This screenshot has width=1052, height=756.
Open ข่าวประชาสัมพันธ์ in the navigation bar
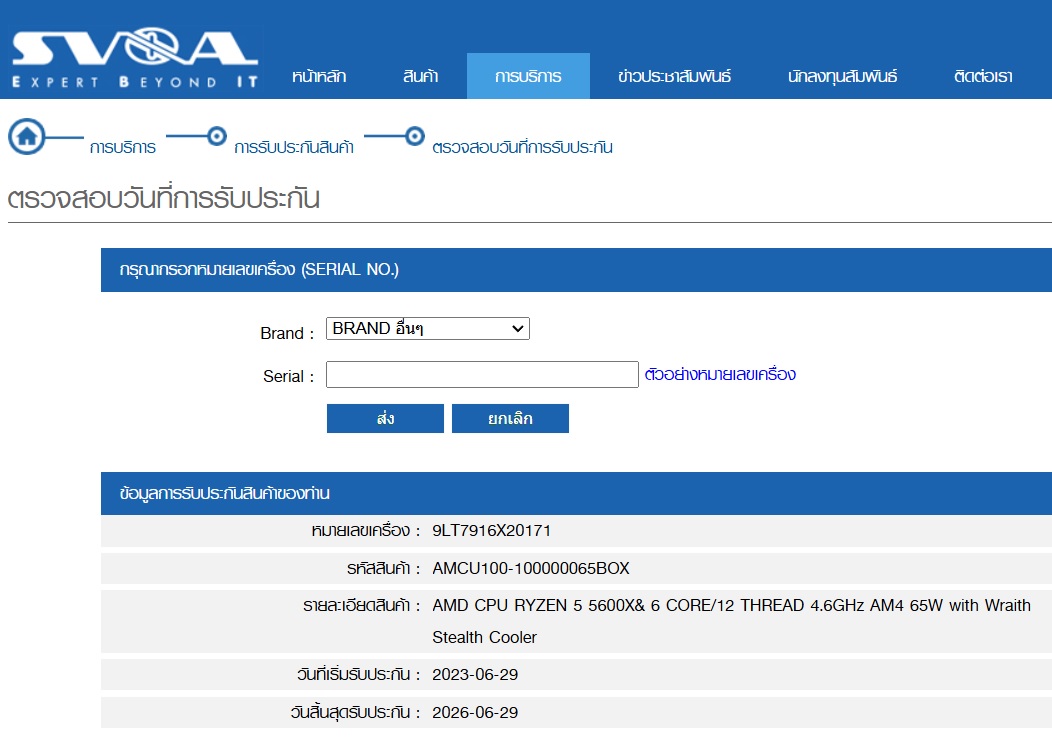[x=674, y=77]
